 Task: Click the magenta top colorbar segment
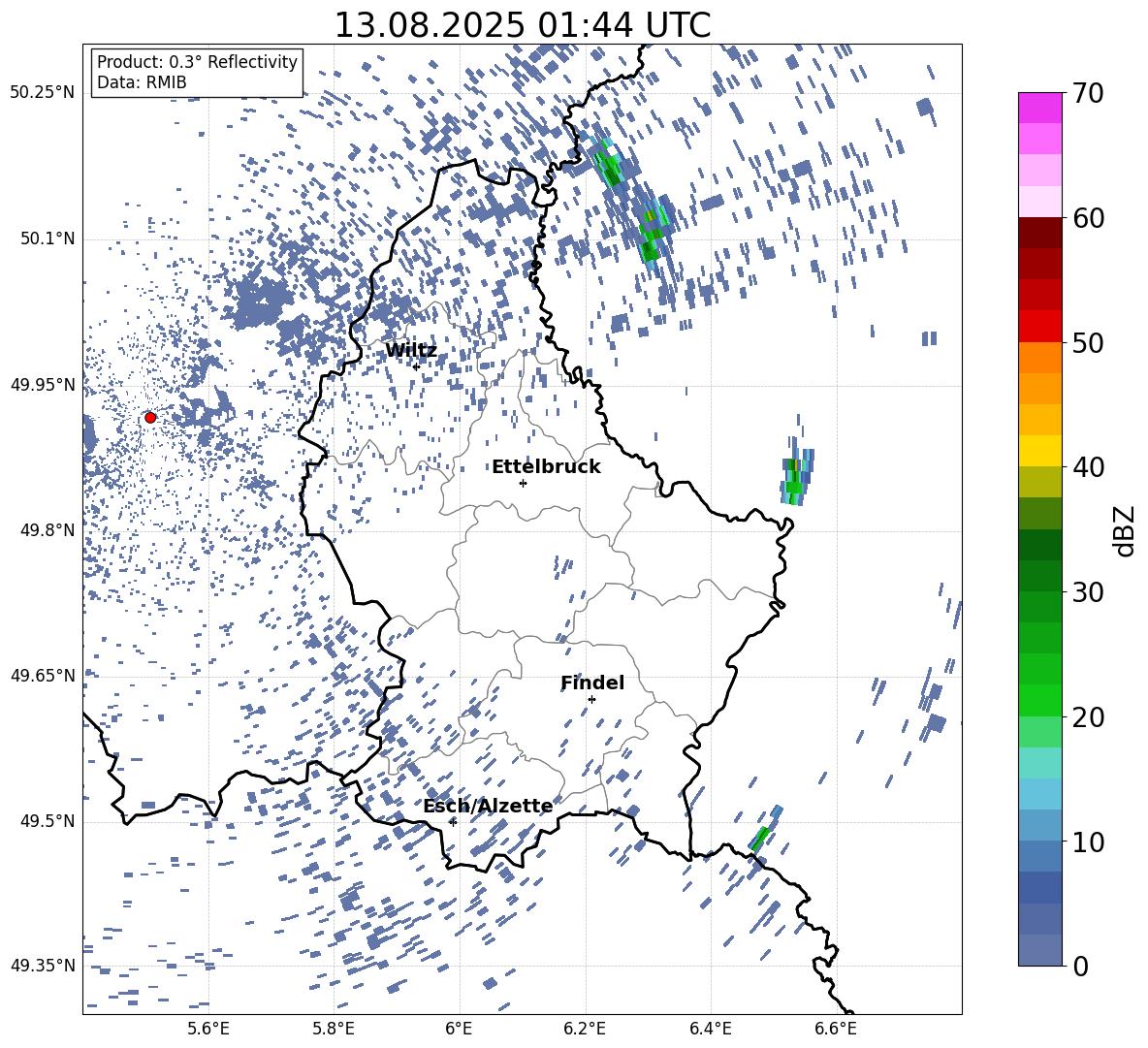pyautogui.click(x=1039, y=109)
